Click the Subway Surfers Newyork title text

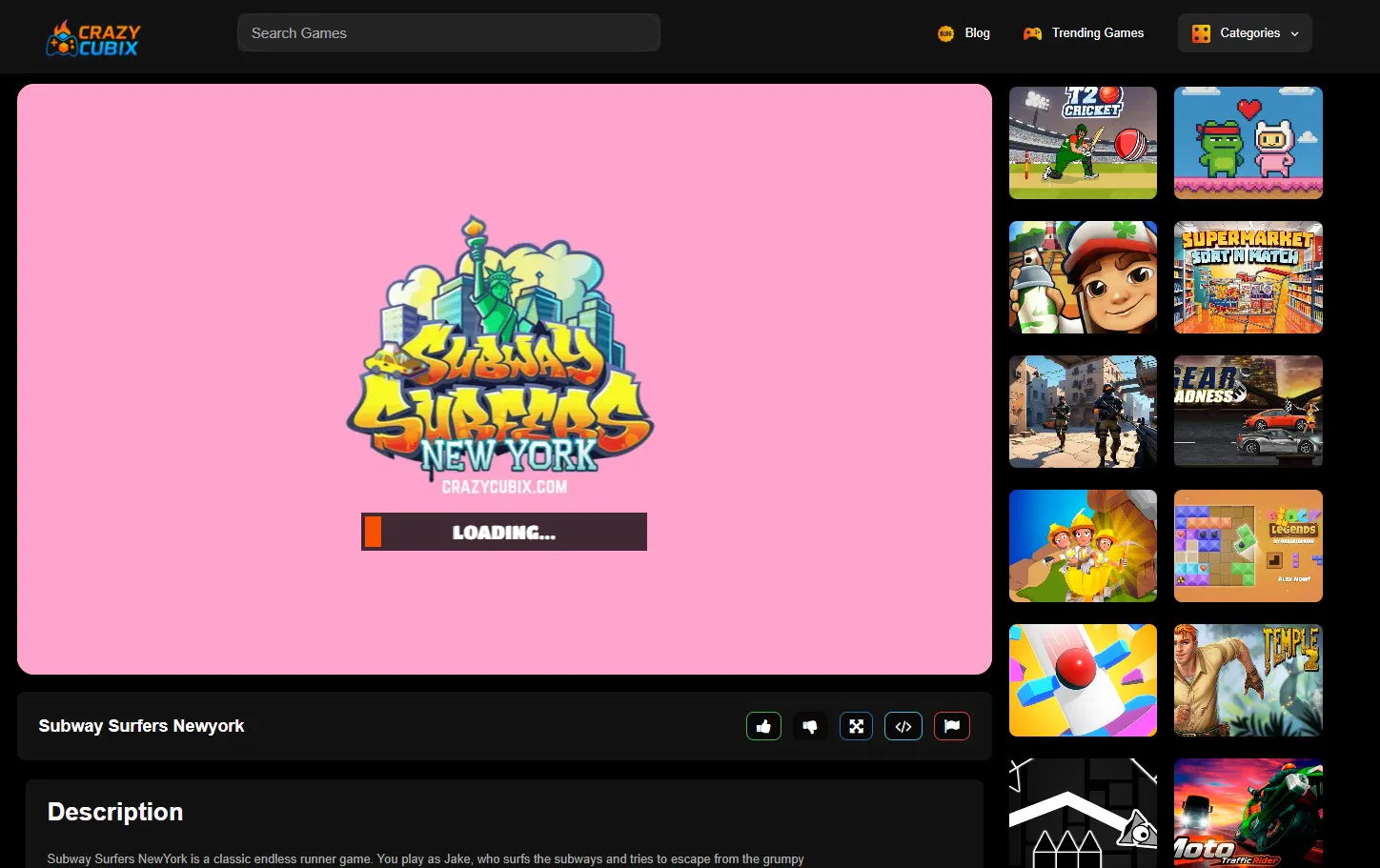(x=141, y=726)
